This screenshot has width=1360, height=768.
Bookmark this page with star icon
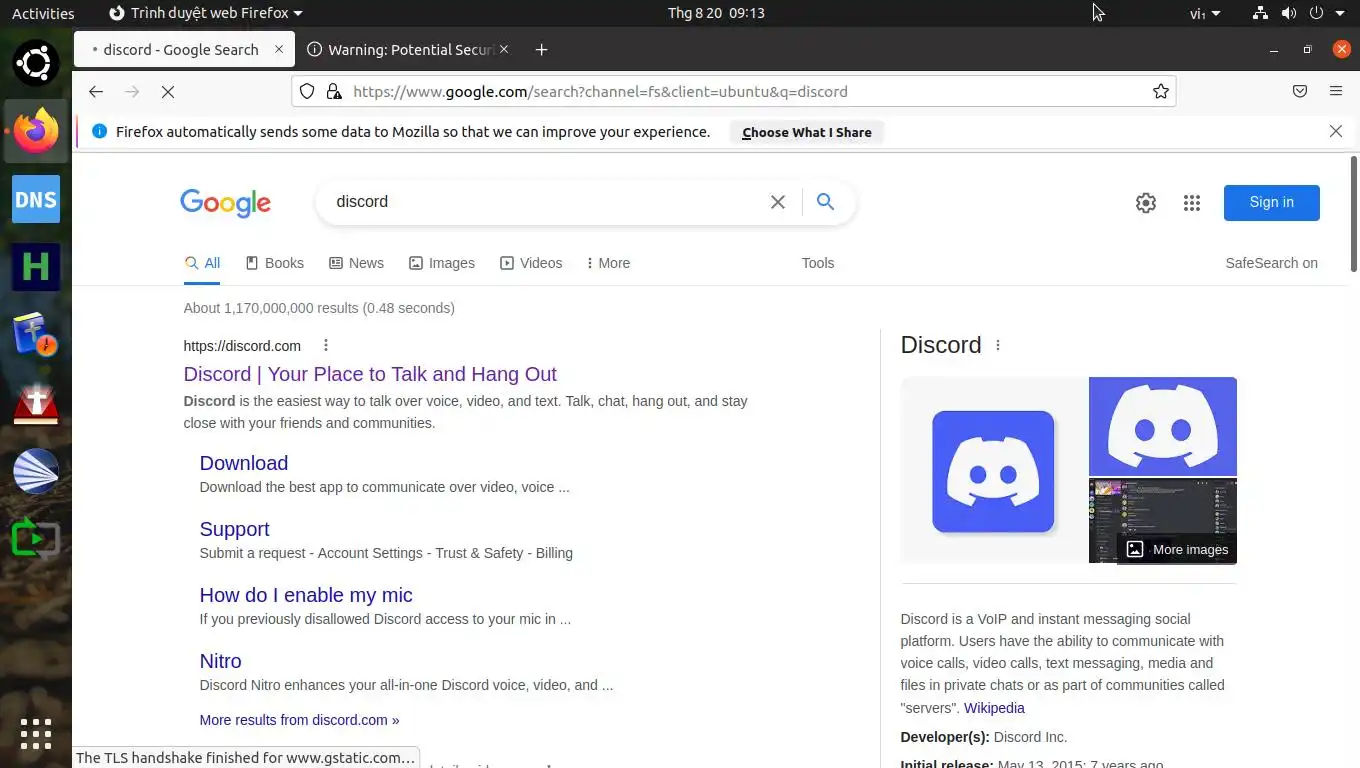[x=1161, y=91]
